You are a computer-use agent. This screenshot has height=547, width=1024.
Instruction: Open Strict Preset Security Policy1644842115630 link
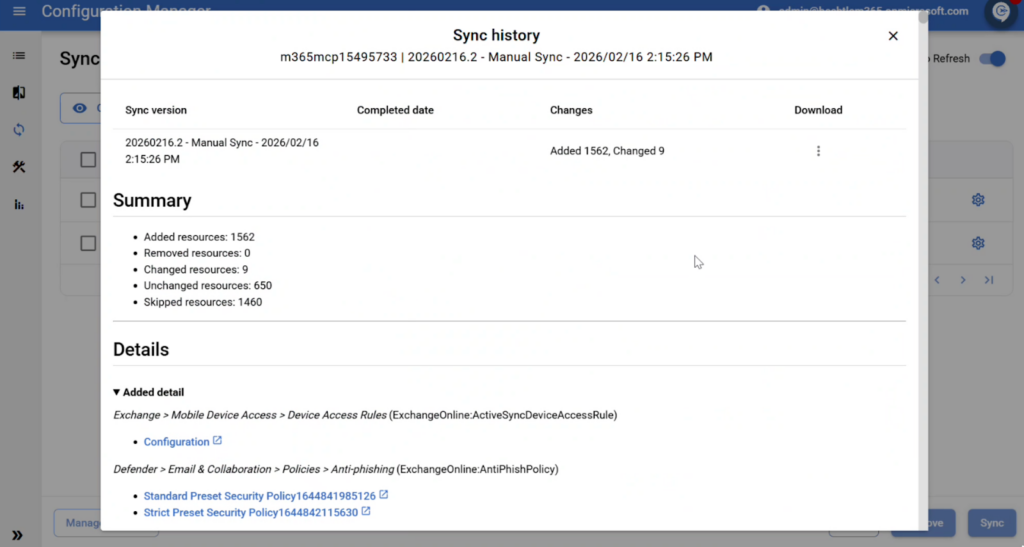(x=250, y=512)
